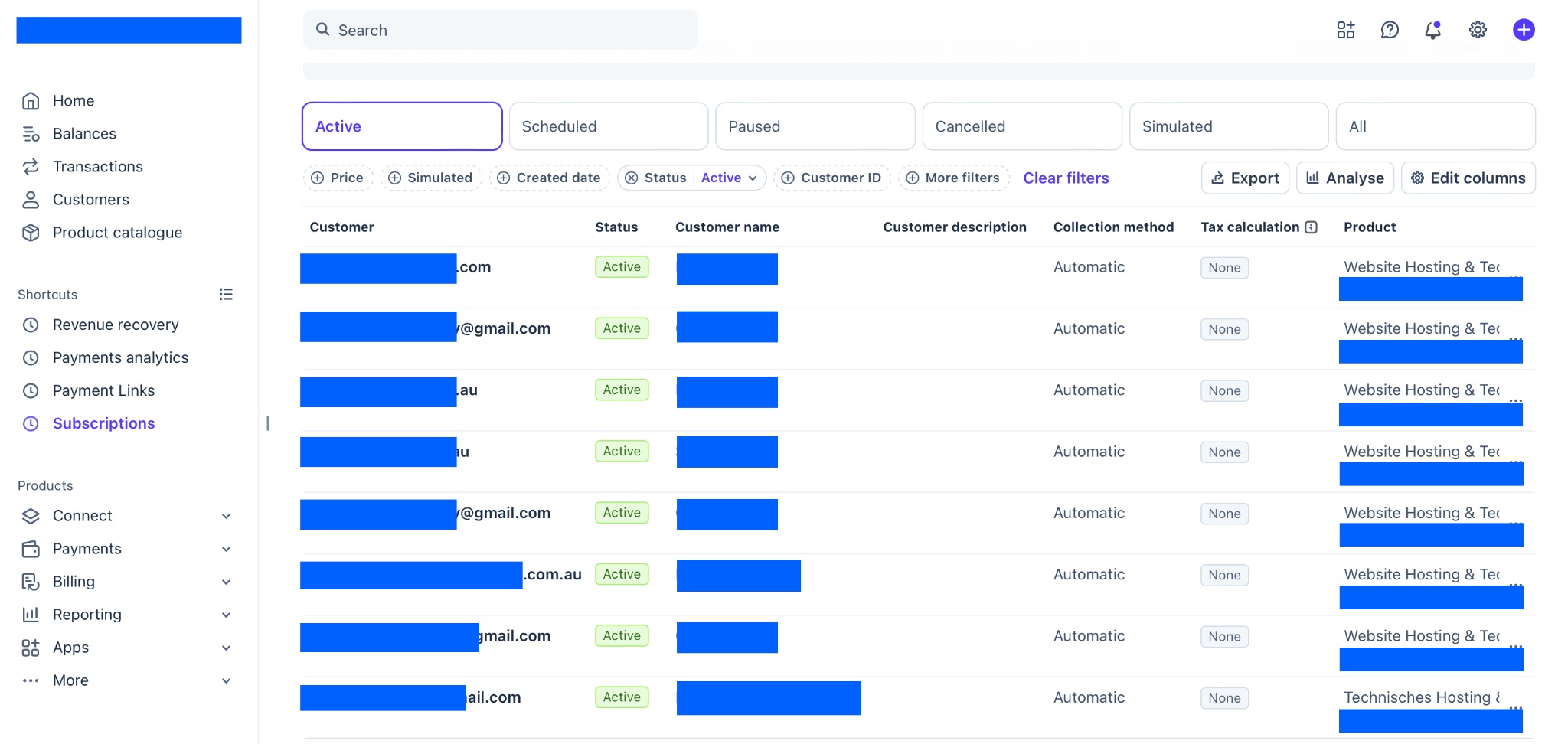Viewport: 1568px width, 744px height.
Task: Click the Export button
Action: [x=1245, y=178]
